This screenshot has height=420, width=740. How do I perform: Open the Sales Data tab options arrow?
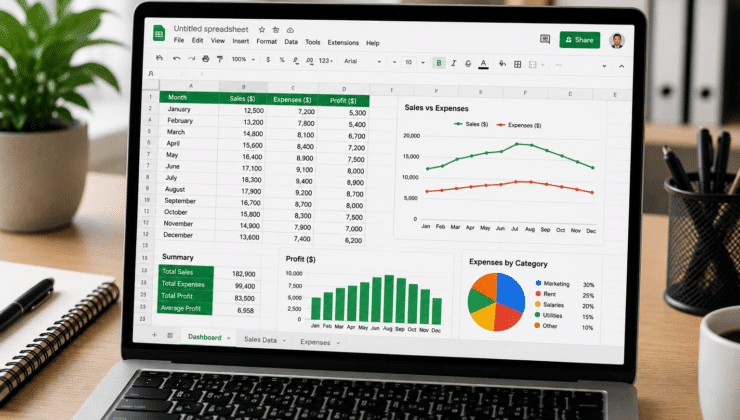coord(285,340)
